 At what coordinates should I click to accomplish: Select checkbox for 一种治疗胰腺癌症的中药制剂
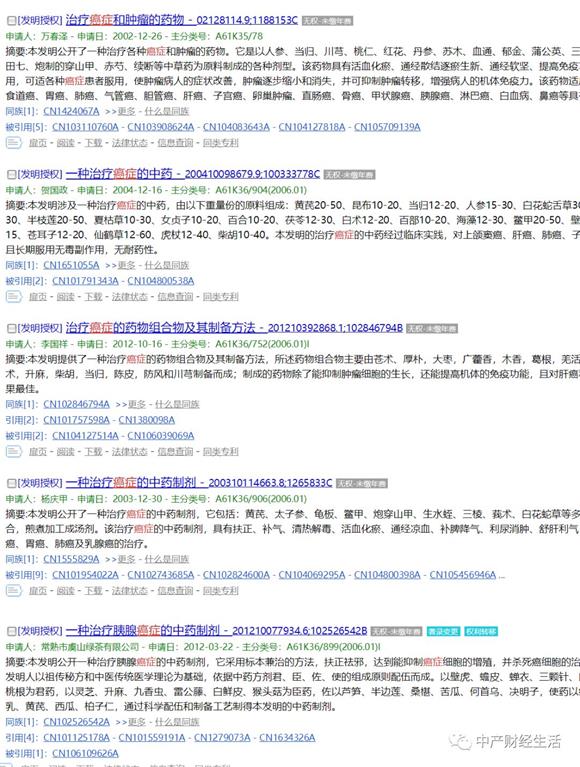point(11,631)
